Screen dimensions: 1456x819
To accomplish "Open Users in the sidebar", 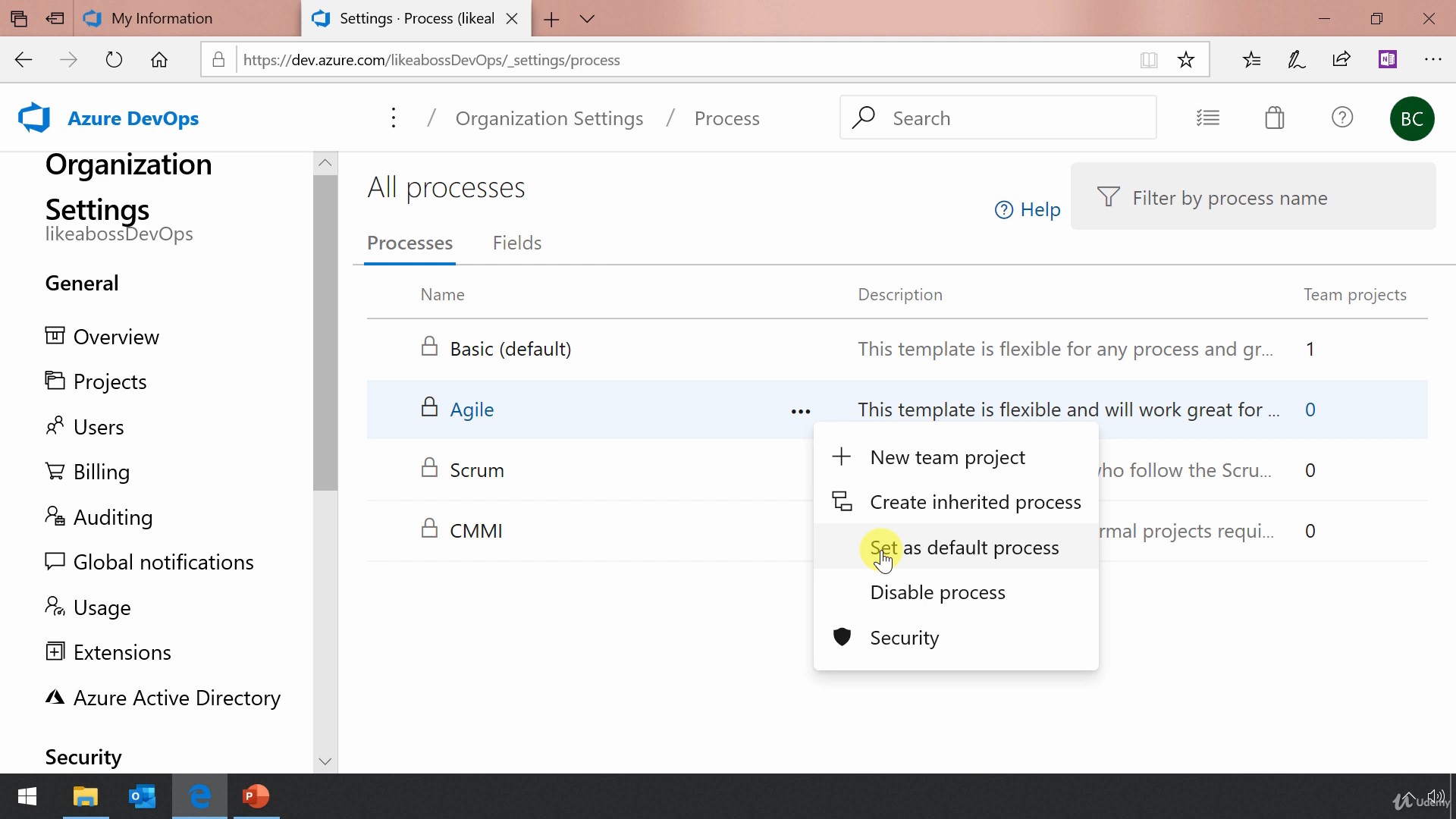I will pos(85,427).
